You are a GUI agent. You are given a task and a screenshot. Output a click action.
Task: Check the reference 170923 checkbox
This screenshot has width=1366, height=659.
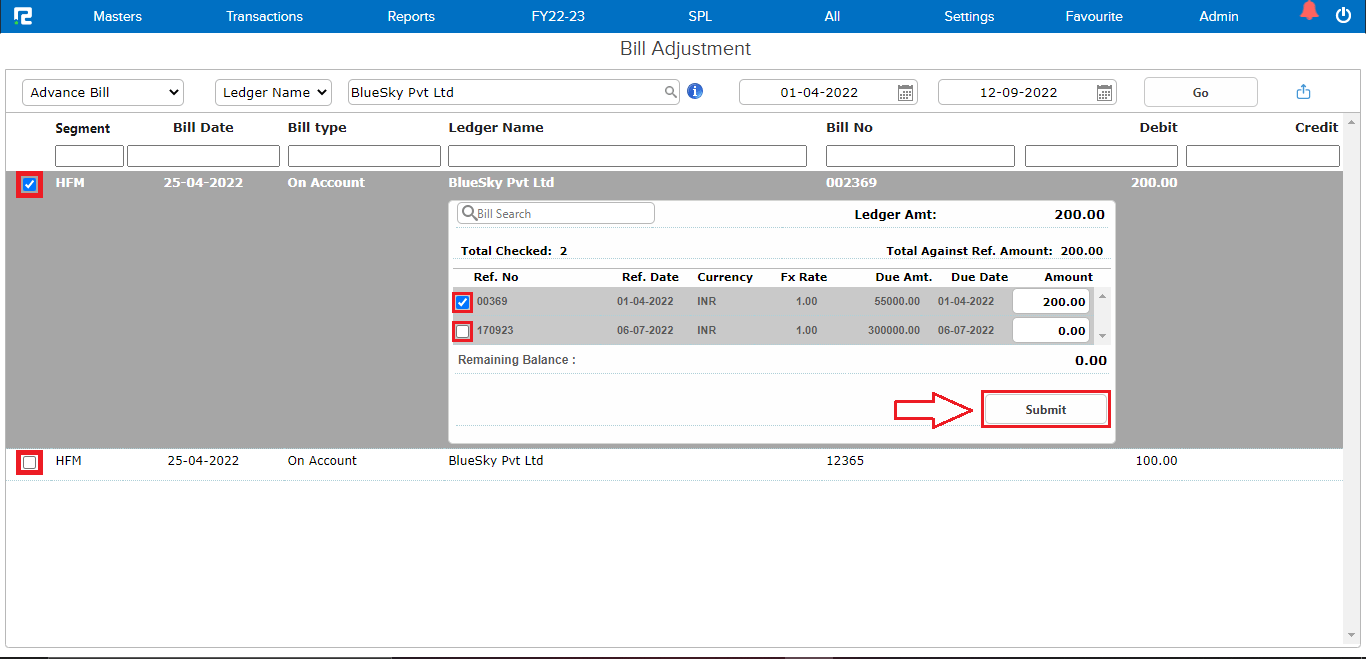click(462, 331)
